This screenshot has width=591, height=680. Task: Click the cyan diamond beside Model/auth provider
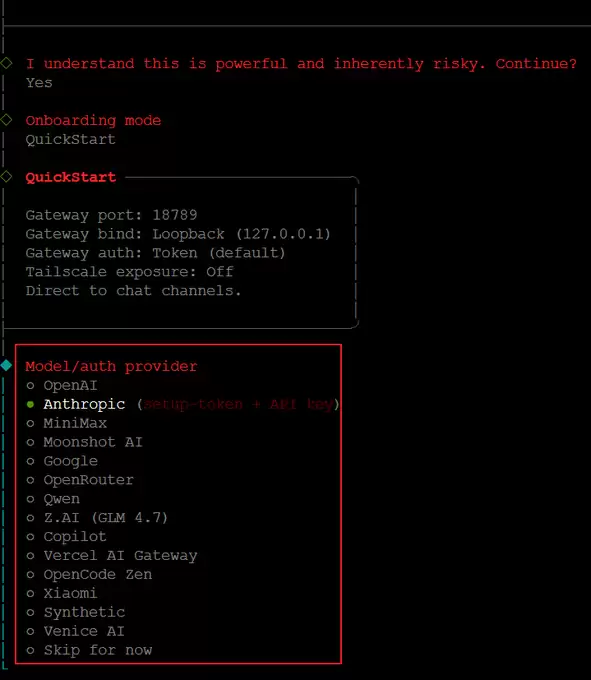coord(6,365)
